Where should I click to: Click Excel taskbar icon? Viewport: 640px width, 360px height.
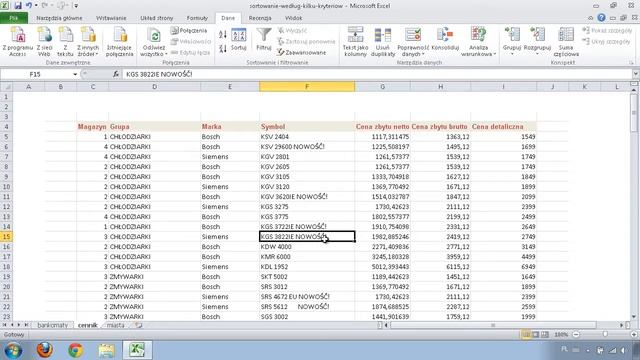tap(137, 350)
